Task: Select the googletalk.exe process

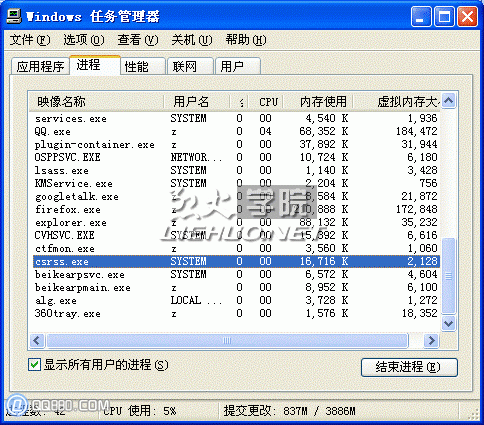Action: 236,196
